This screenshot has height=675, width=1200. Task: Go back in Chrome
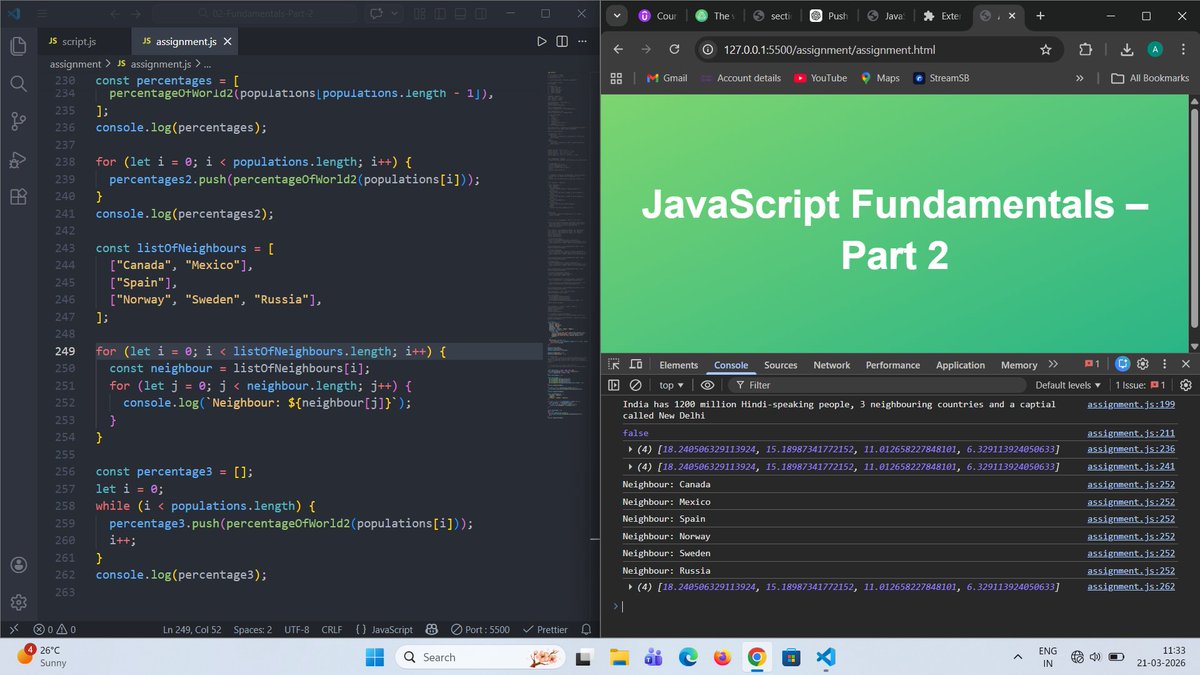coord(618,50)
